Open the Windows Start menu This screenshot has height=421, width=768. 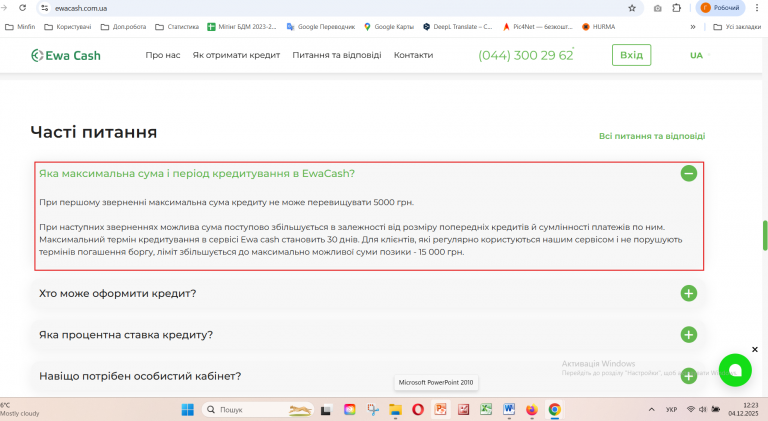[188, 410]
